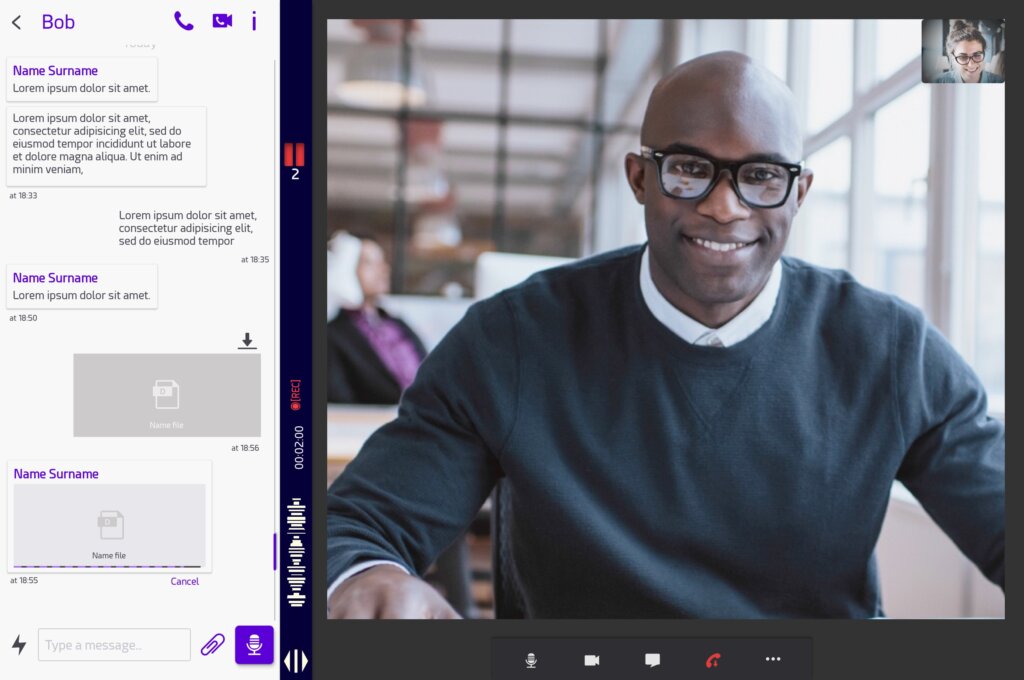Hang up the call with red phone
The image size is (1024, 680).
713,660
